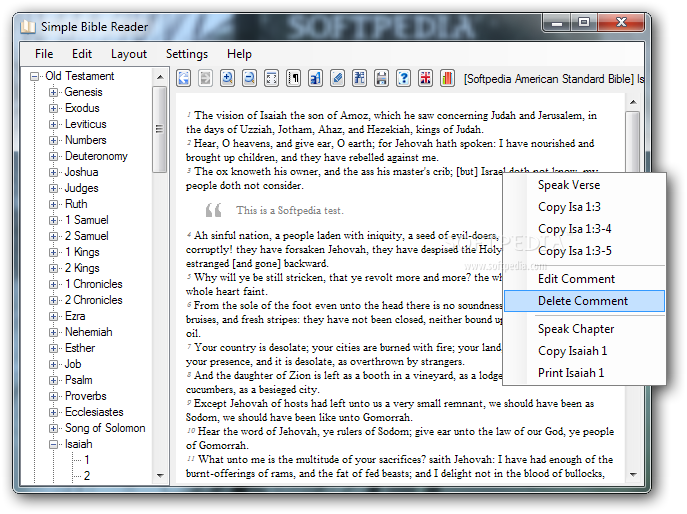Expand the Deuteronomy book node

pyautogui.click(x=53, y=156)
